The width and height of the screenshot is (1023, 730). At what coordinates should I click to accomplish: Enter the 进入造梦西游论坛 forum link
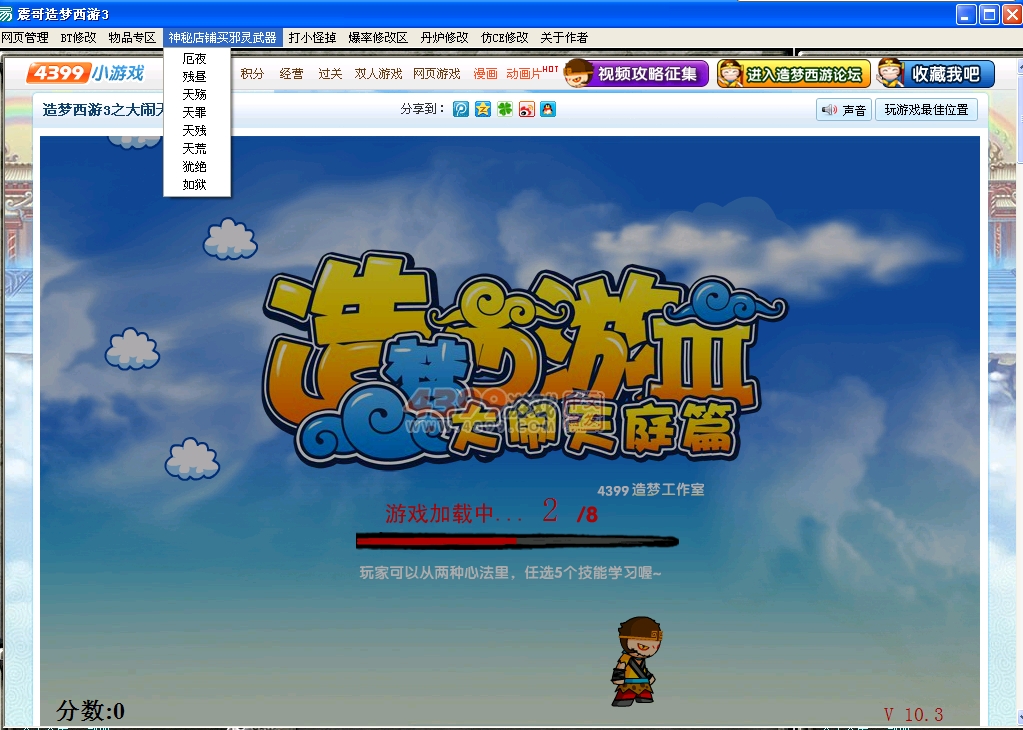pyautogui.click(x=793, y=74)
